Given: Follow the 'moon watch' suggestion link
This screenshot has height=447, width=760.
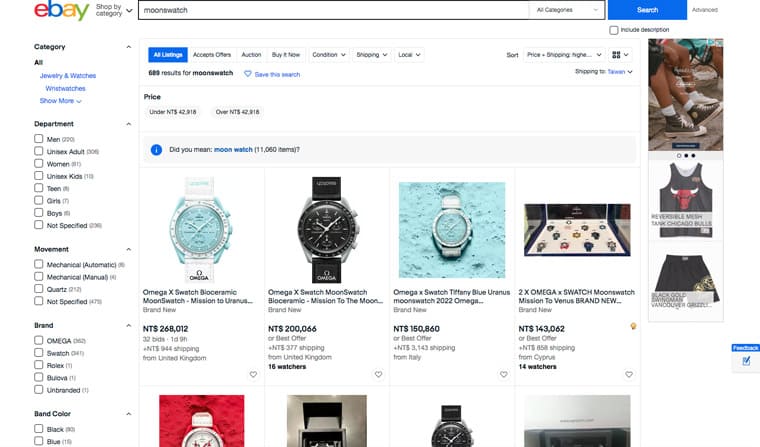Looking at the screenshot, I should (234, 149).
